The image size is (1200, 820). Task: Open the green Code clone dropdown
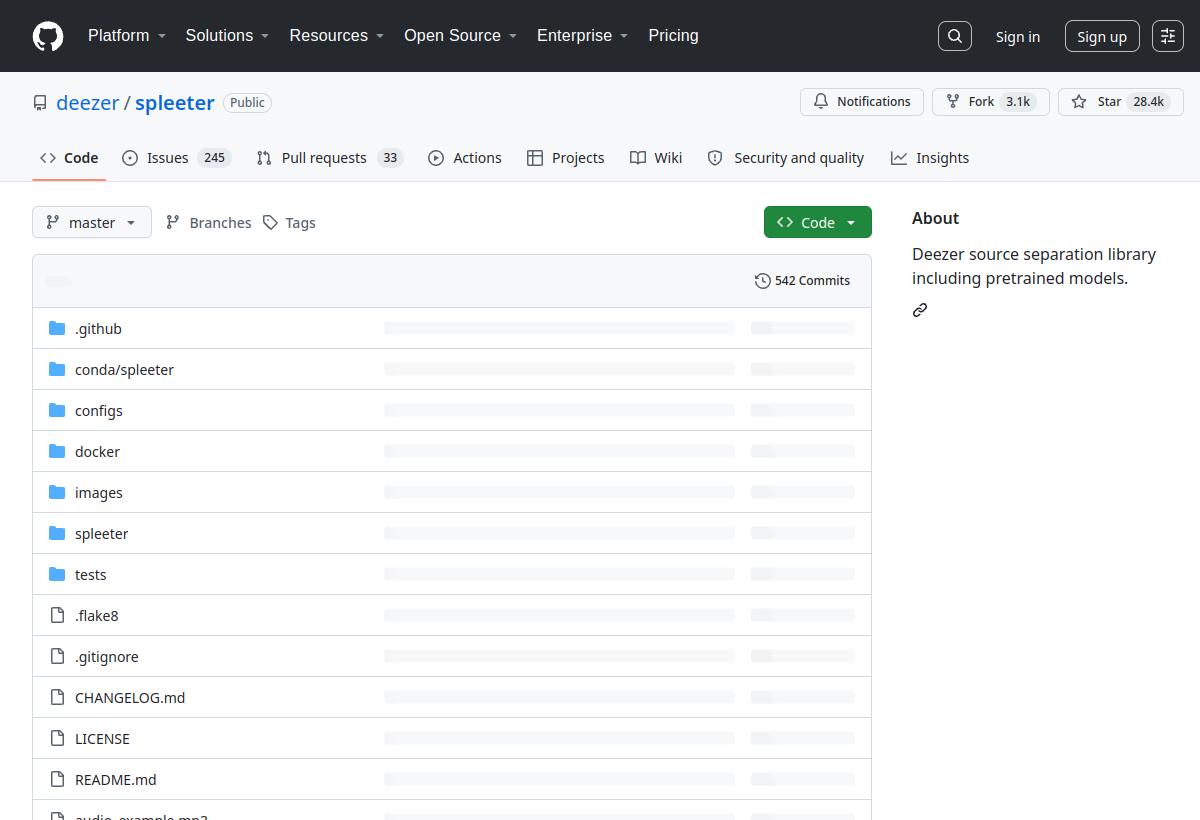tap(818, 222)
